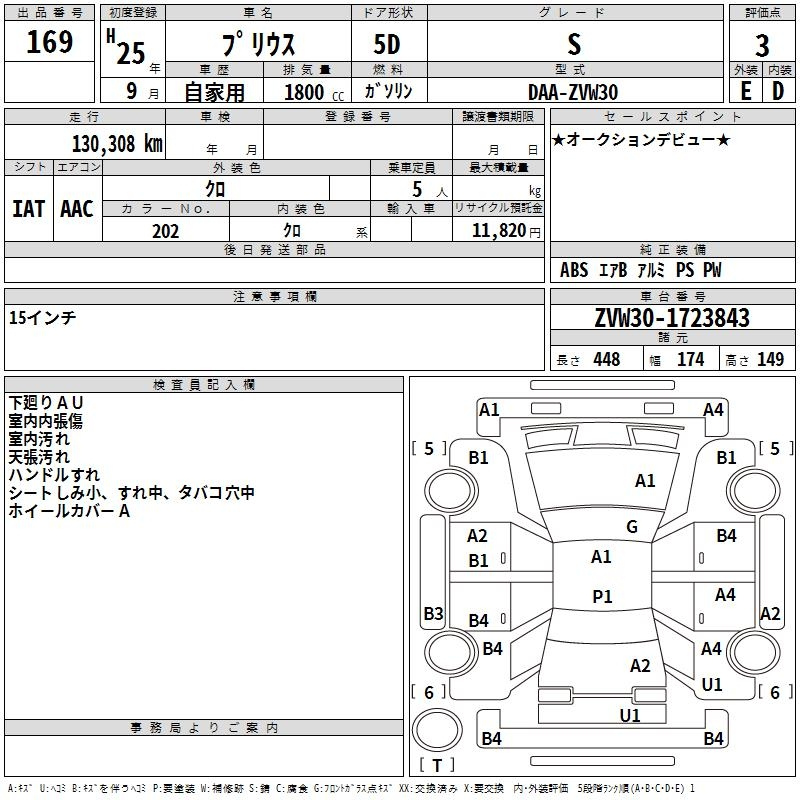Click the model code DAA-ZVW30
800x800 pixels.
tap(573, 92)
